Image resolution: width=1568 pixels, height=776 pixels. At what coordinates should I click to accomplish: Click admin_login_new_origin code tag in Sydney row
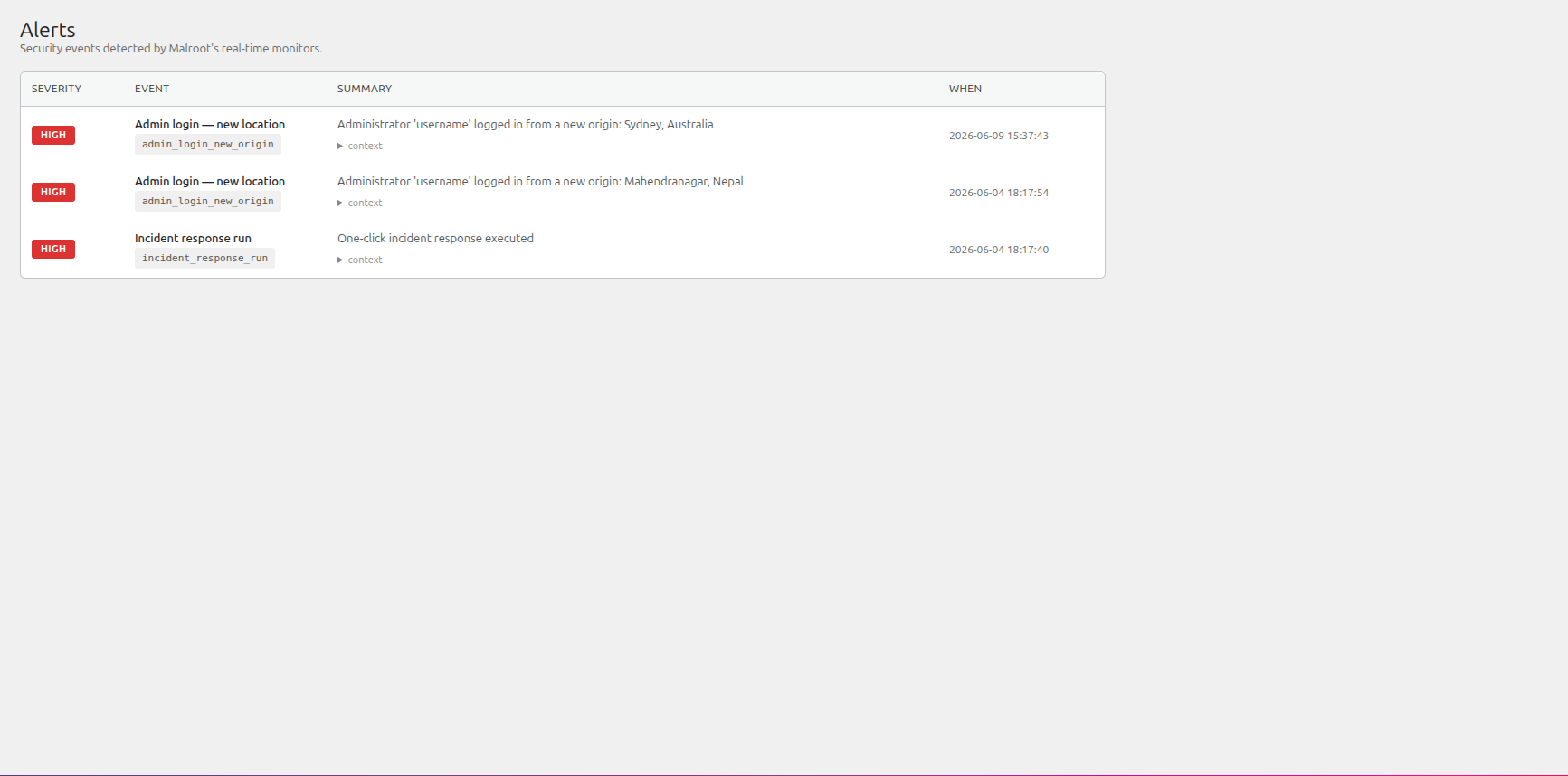point(208,145)
